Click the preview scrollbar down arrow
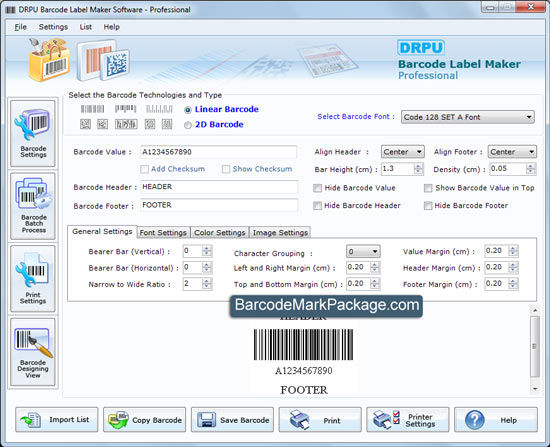The width and height of the screenshot is (550, 447). pos(535,389)
